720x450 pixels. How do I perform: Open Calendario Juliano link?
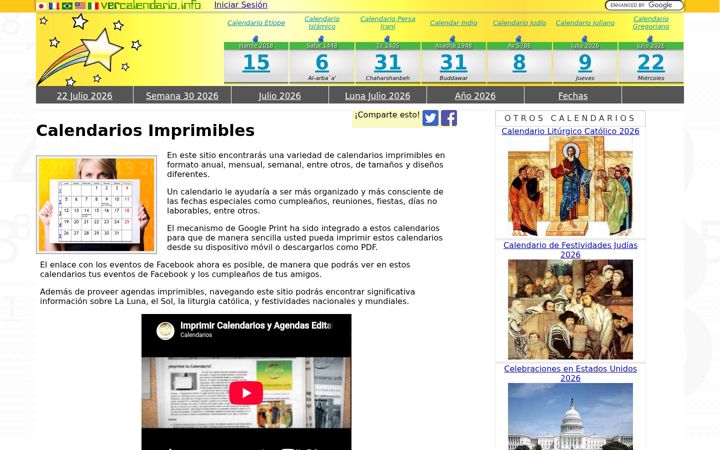[585, 22]
